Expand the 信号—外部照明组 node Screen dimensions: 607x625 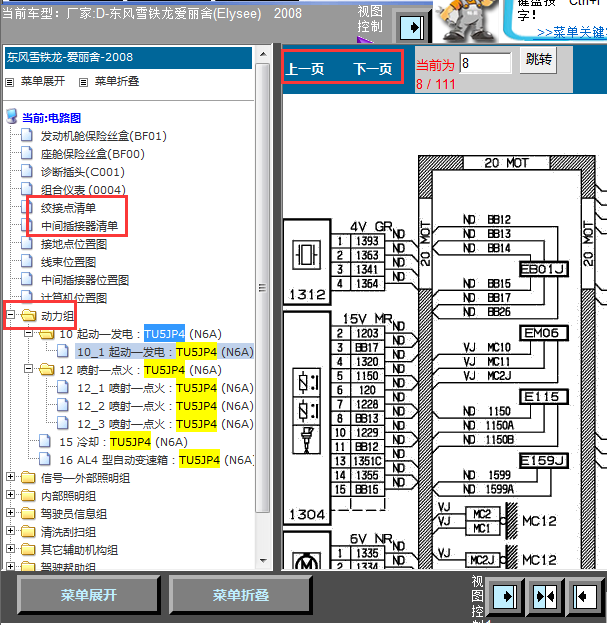(x=11, y=477)
